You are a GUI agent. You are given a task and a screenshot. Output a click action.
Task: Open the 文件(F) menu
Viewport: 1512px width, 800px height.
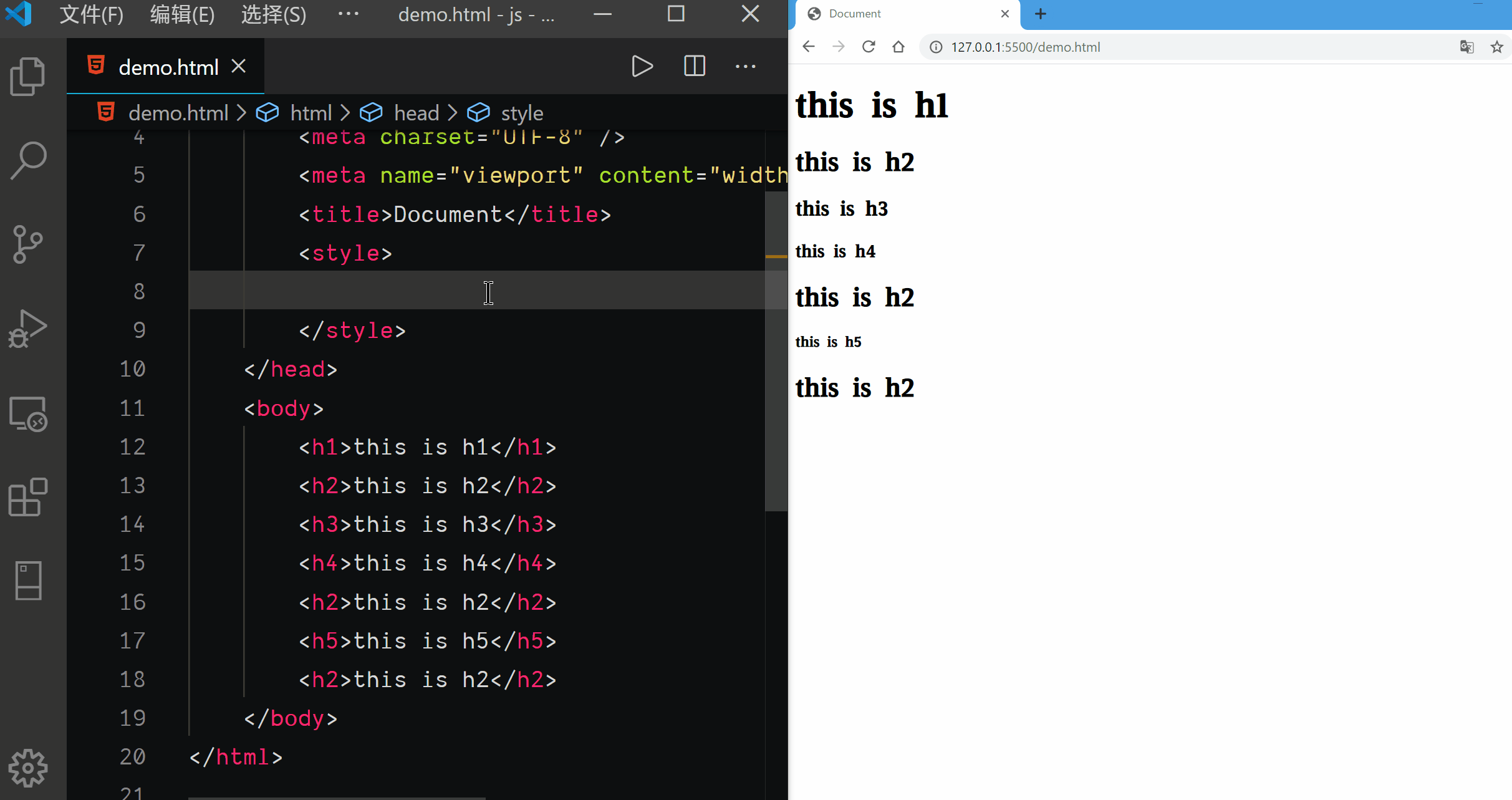coord(92,14)
